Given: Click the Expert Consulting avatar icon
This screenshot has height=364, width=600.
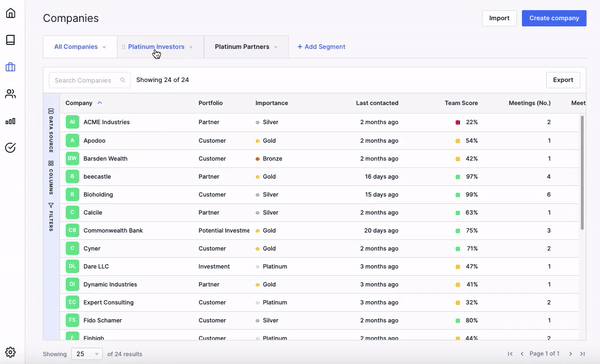Looking at the screenshot, I should pos(72,302).
